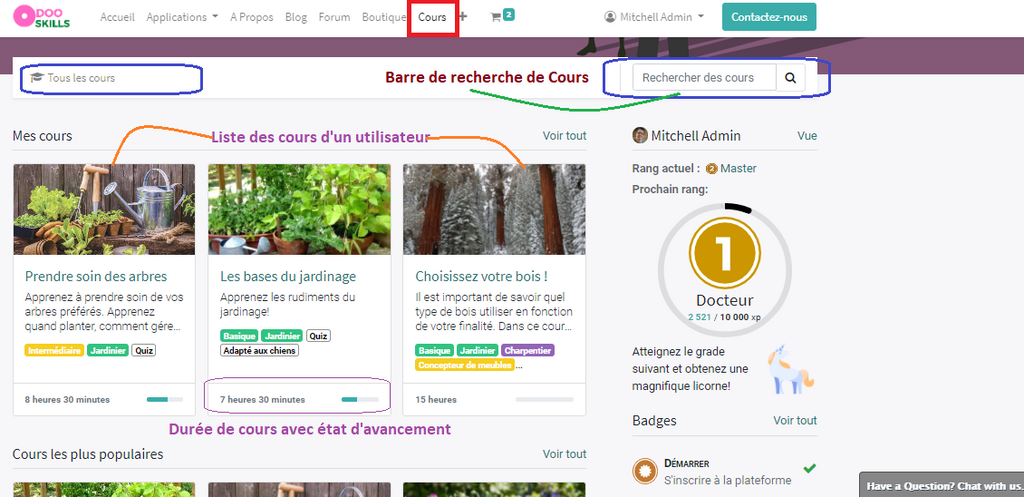Click the plus icon next to Cours
The image size is (1024, 497).
[462, 17]
